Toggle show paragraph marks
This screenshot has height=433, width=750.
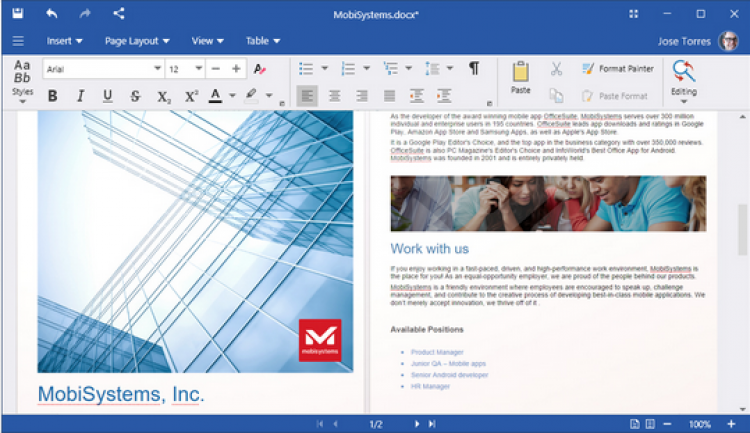coord(474,68)
